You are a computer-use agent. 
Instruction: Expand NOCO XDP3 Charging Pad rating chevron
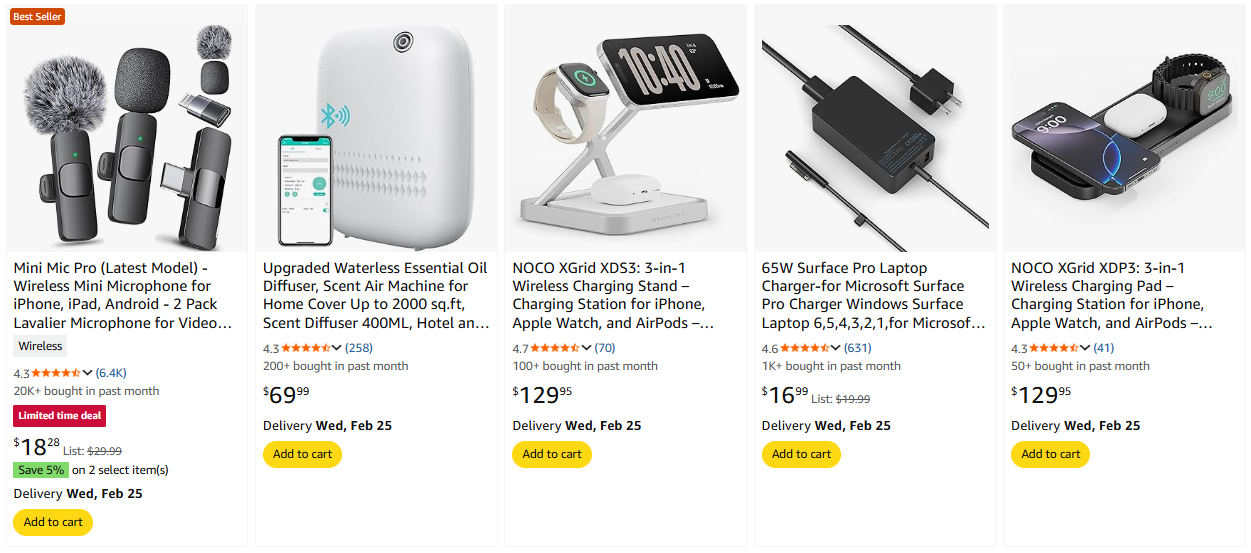click(1086, 348)
